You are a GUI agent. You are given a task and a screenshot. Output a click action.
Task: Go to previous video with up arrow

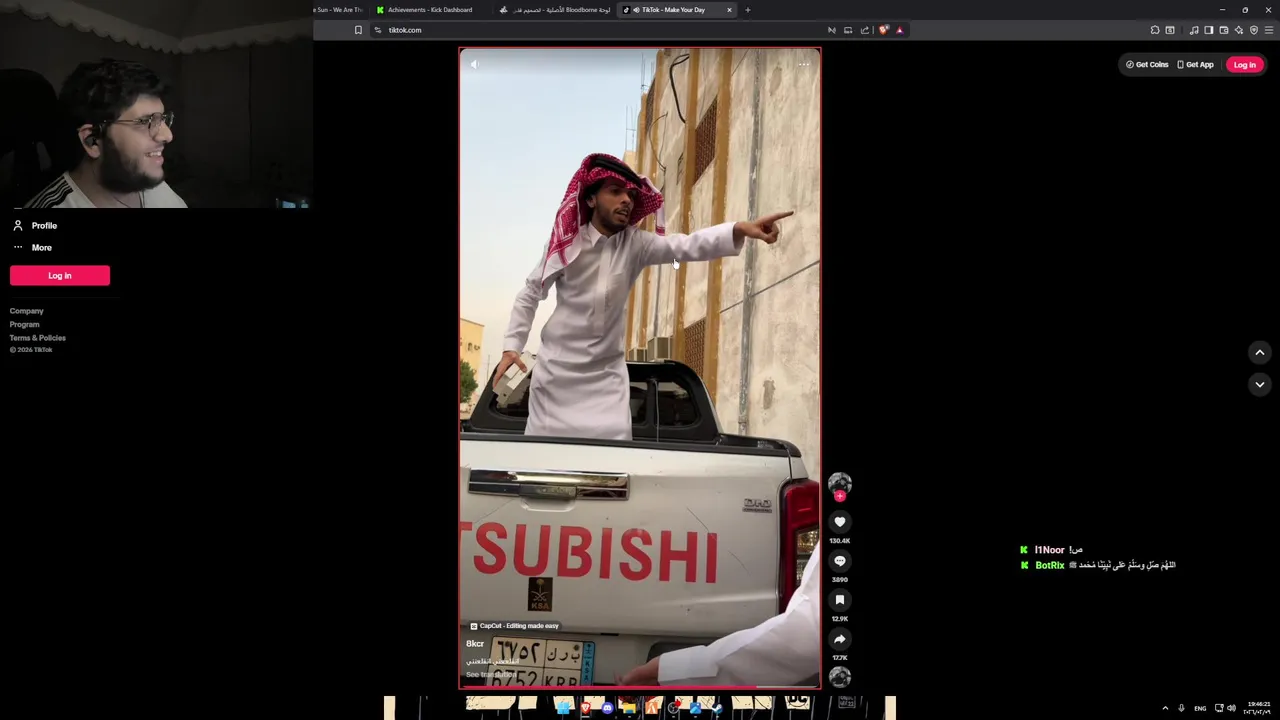[x=1260, y=352]
